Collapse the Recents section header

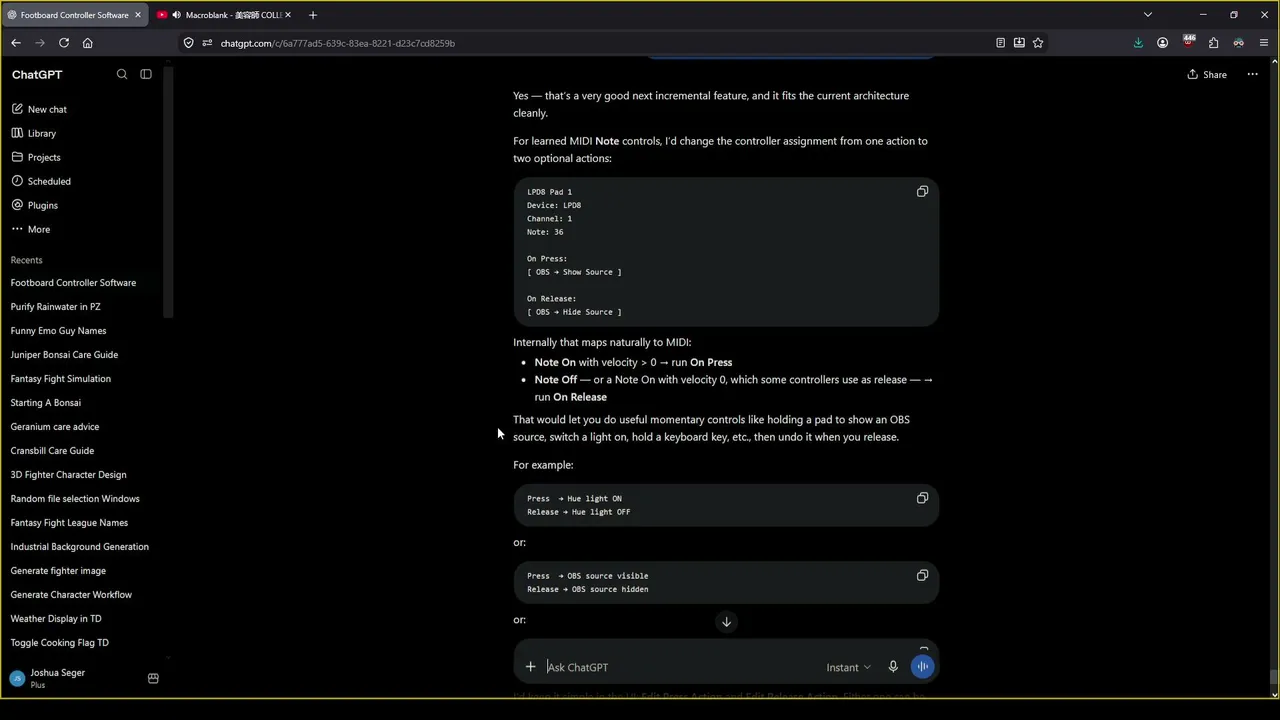27,260
